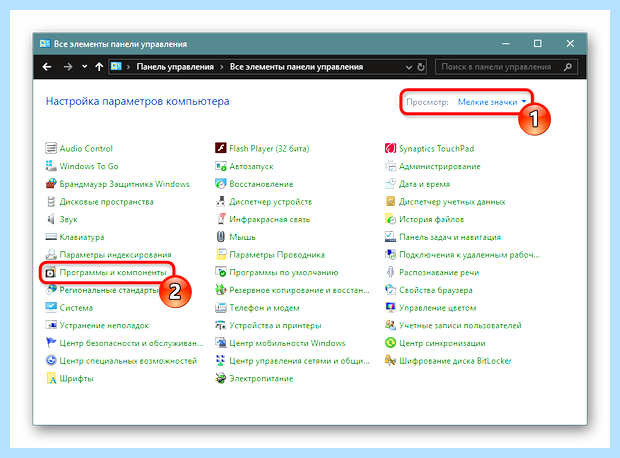Click the Электропитание power icon
Viewport: 620px width, 458px height.
click(221, 379)
